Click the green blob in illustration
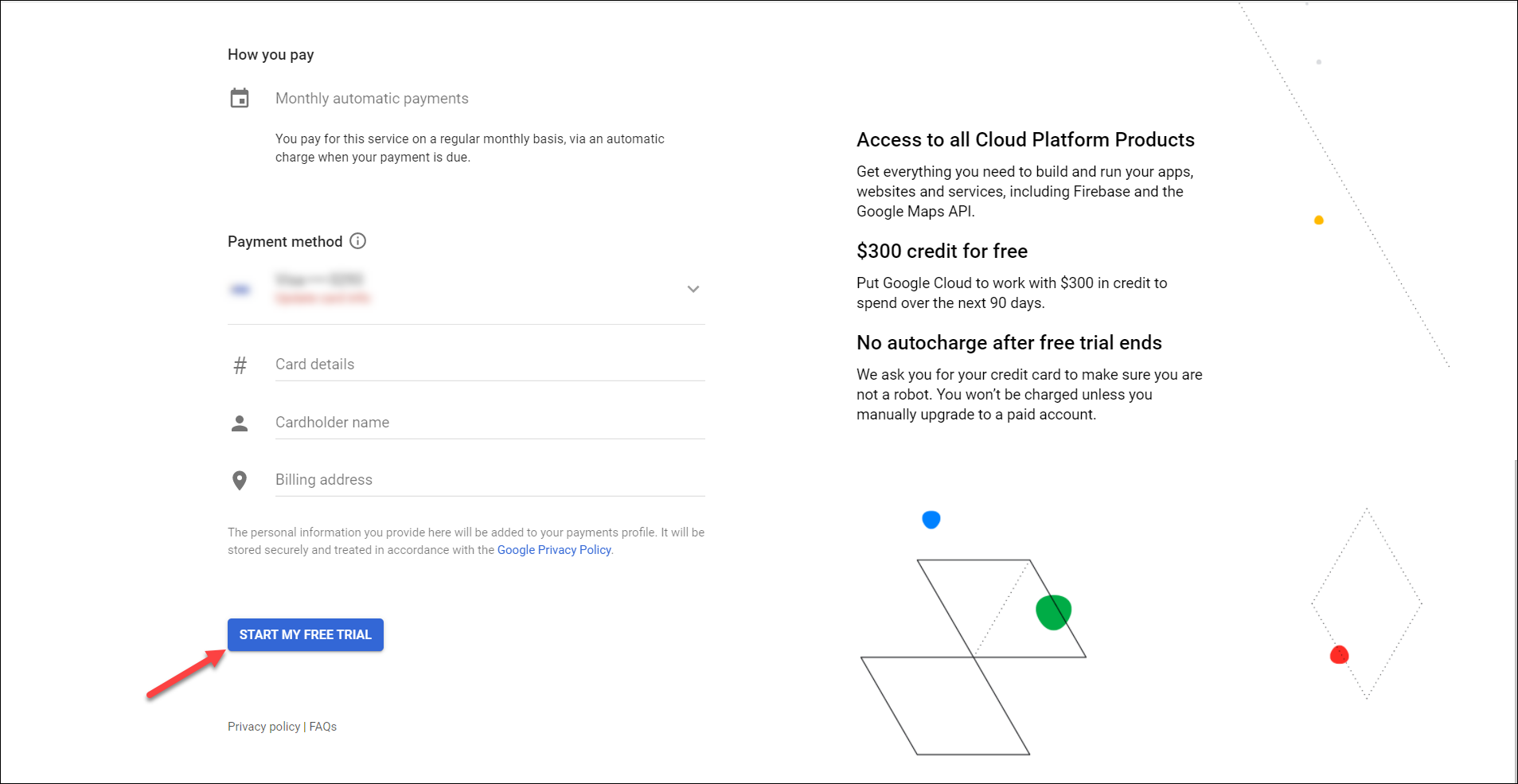 point(1053,612)
